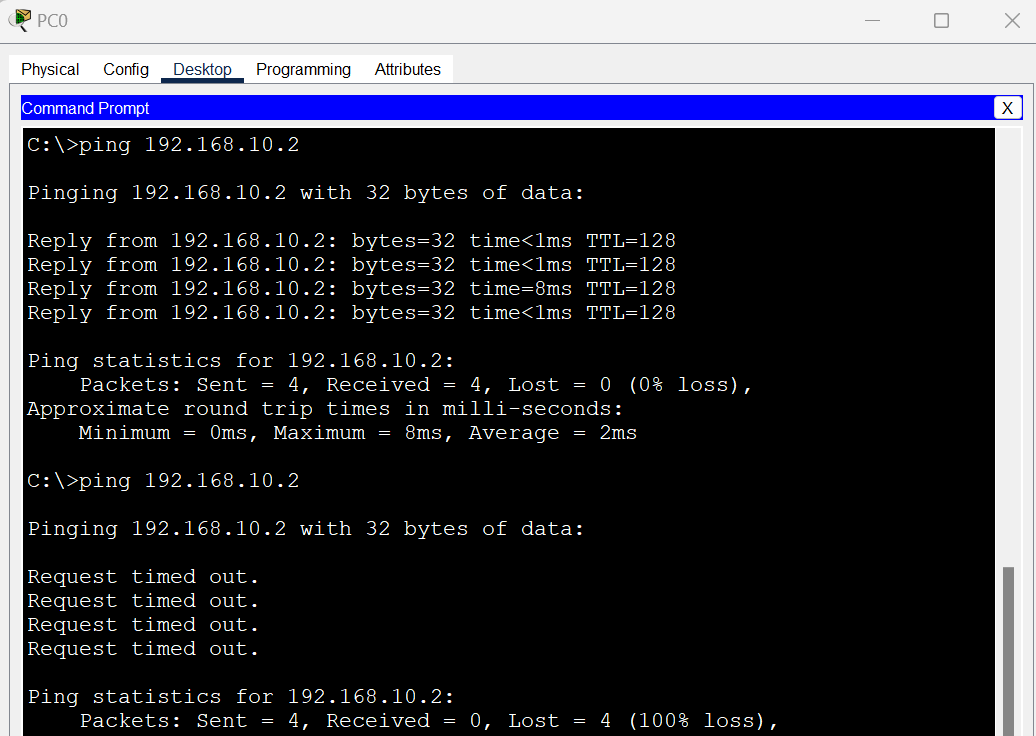Viewport: 1036px width, 736px height.
Task: Click the Command Prompt blue title bar
Action: (x=507, y=108)
